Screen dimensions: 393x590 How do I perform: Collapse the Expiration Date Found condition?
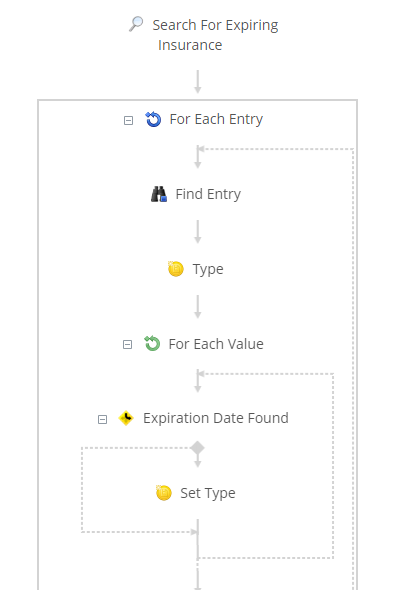(102, 419)
